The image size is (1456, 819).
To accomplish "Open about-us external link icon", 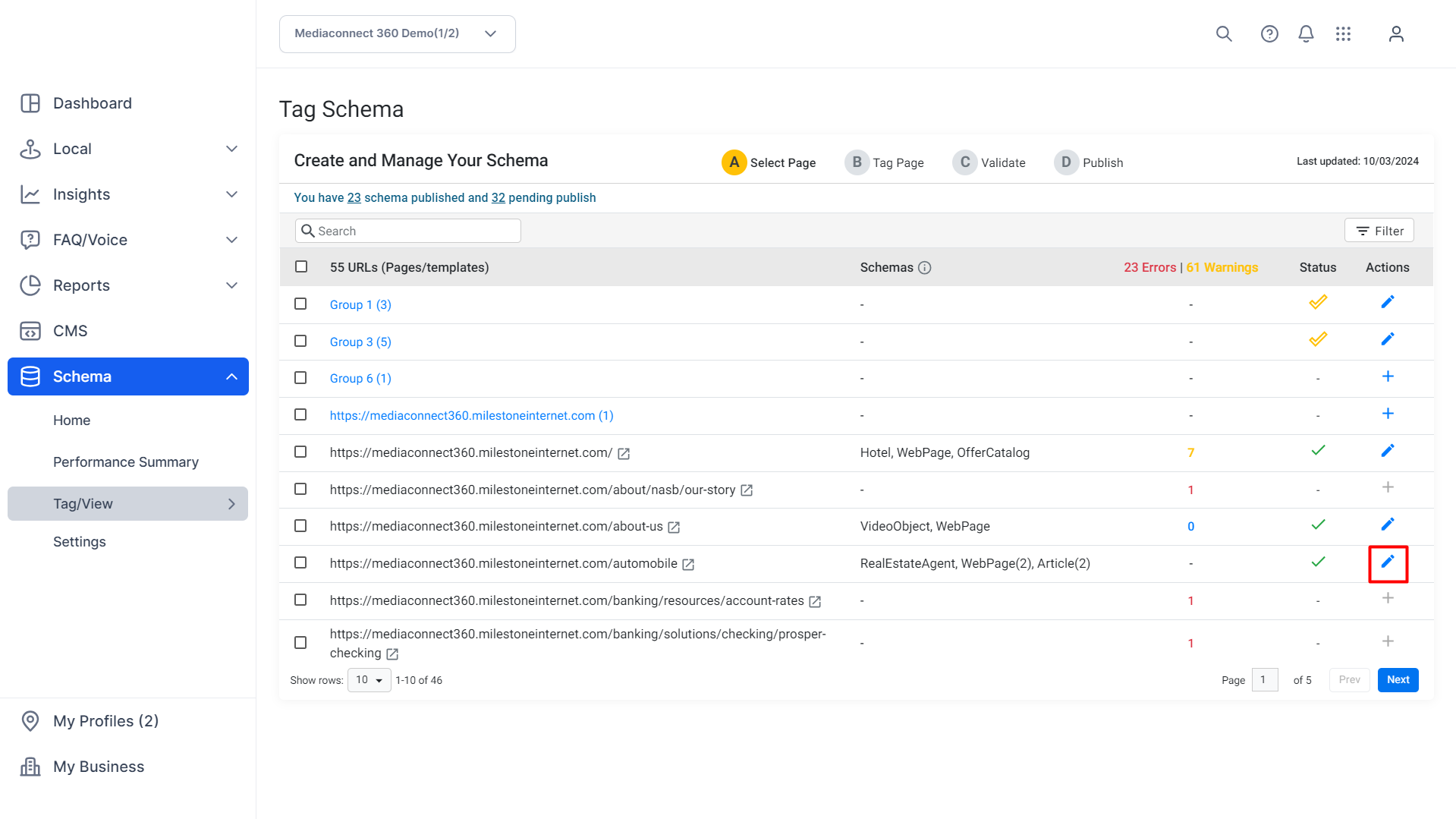I will click(674, 528).
